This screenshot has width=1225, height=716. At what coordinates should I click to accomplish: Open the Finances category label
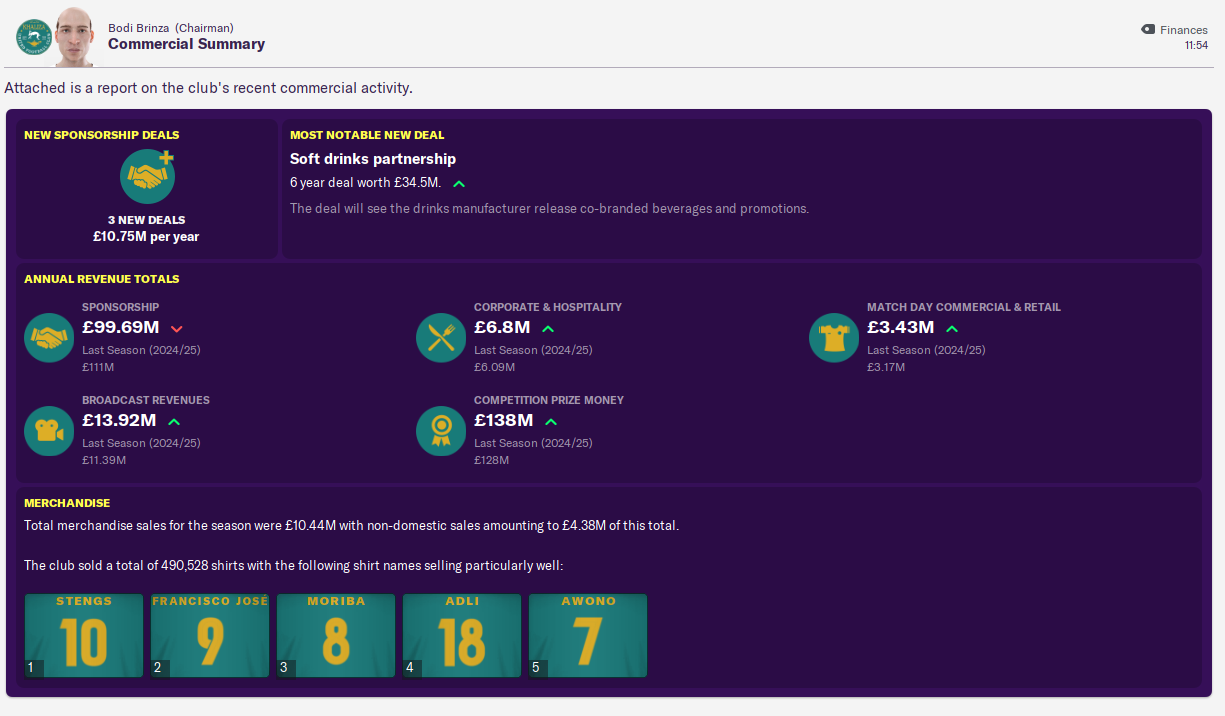click(x=1184, y=30)
